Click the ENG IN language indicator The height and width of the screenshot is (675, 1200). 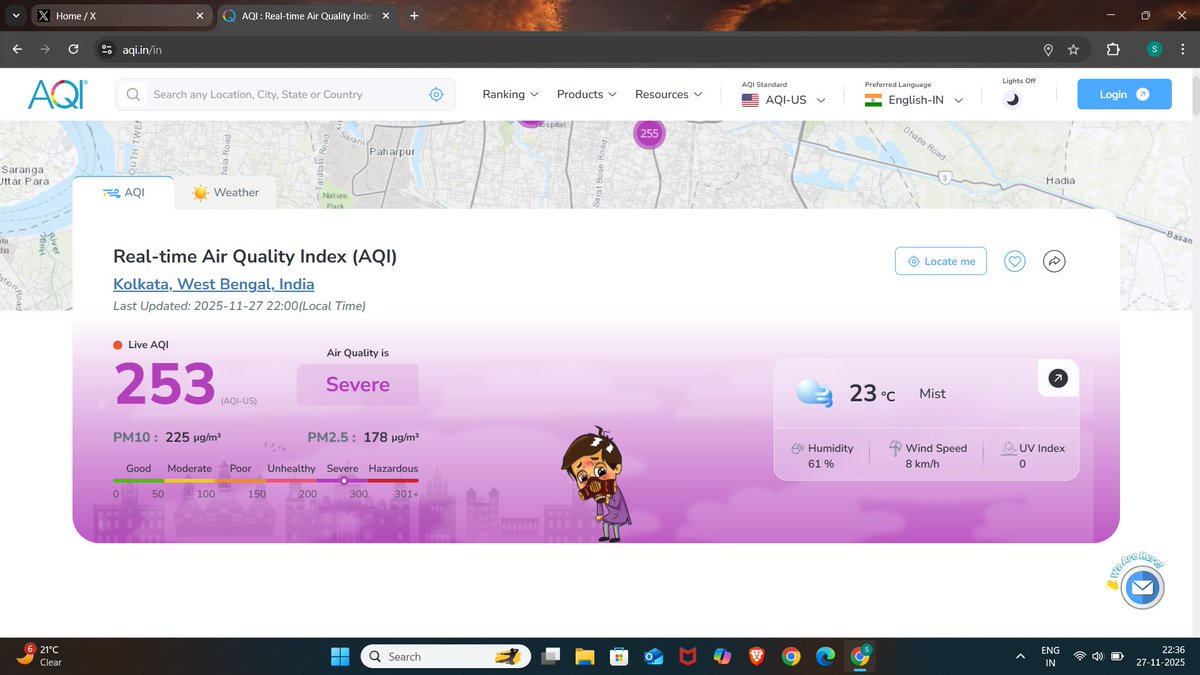pos(1050,656)
